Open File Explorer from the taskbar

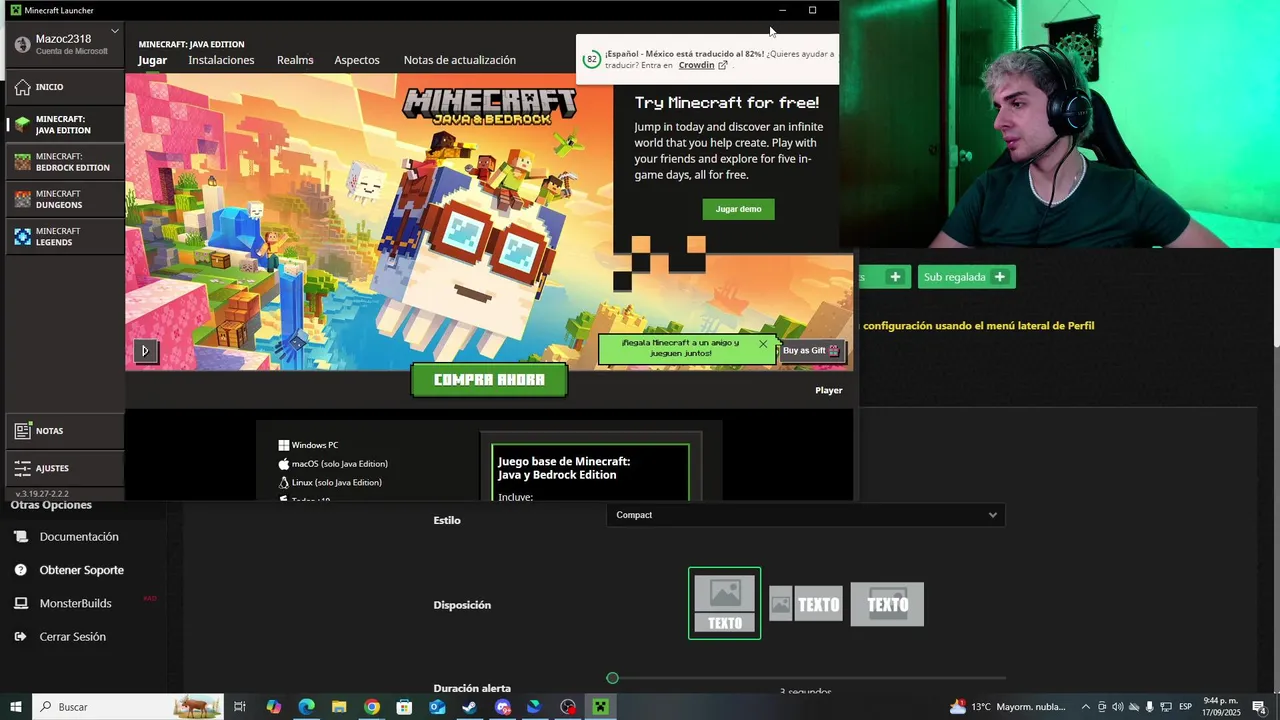(339, 707)
